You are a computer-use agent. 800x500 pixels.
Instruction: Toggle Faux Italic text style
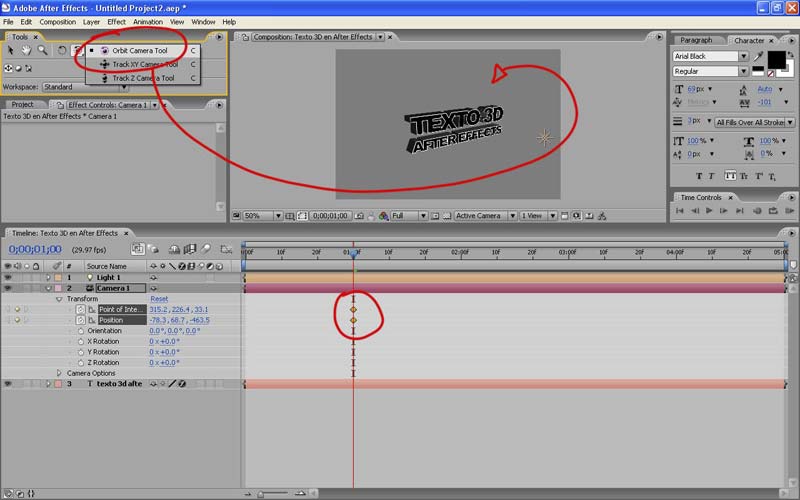point(711,176)
